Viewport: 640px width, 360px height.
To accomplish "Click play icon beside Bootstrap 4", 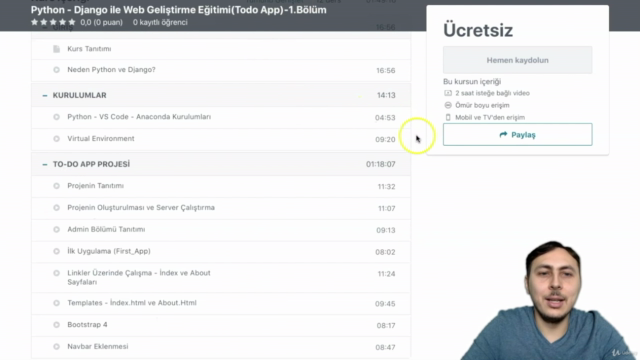I will [x=56, y=325].
